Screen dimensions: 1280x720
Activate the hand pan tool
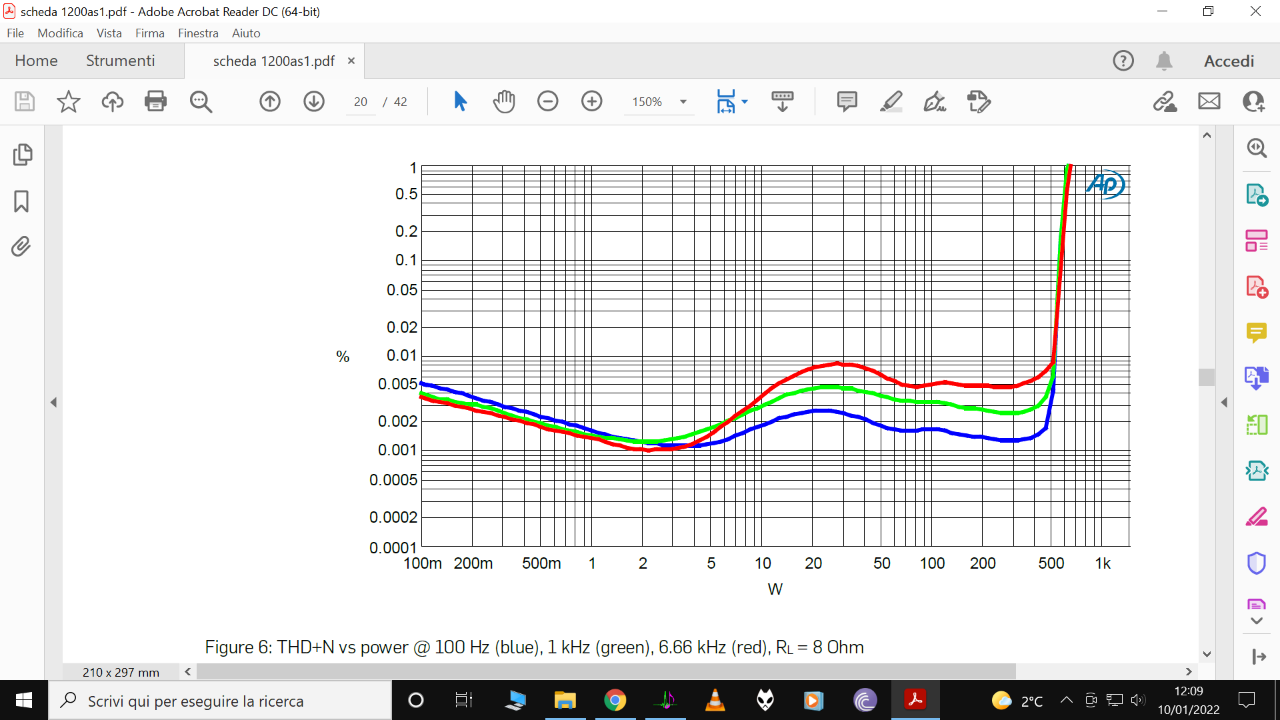[x=504, y=101]
